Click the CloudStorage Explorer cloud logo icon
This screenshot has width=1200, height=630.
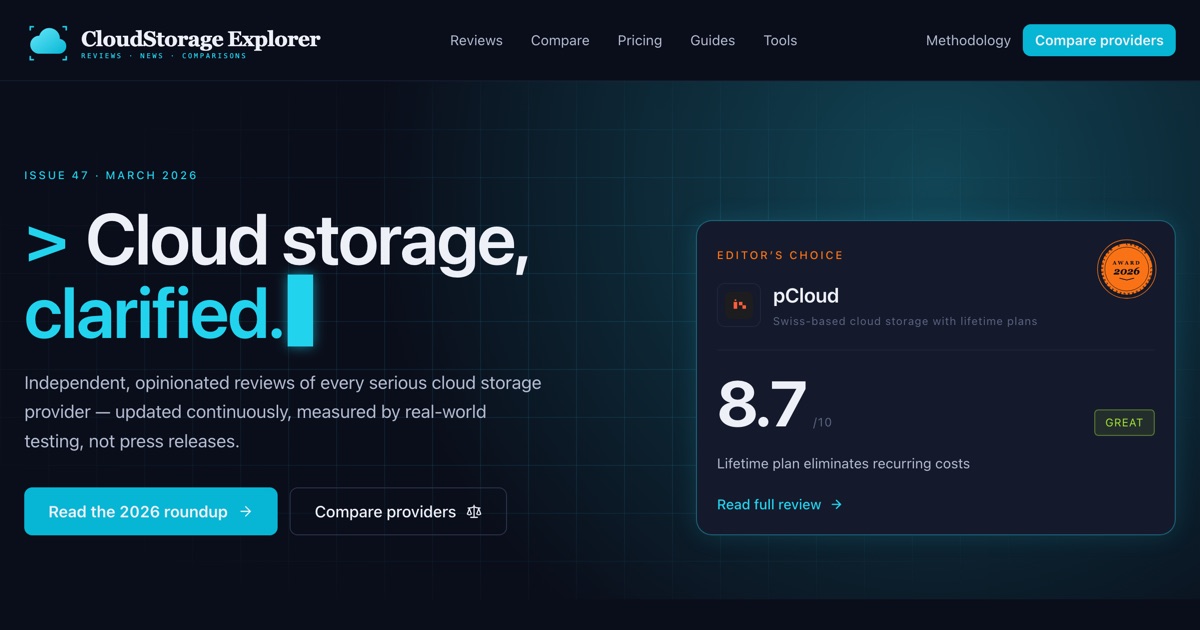pyautogui.click(x=48, y=41)
